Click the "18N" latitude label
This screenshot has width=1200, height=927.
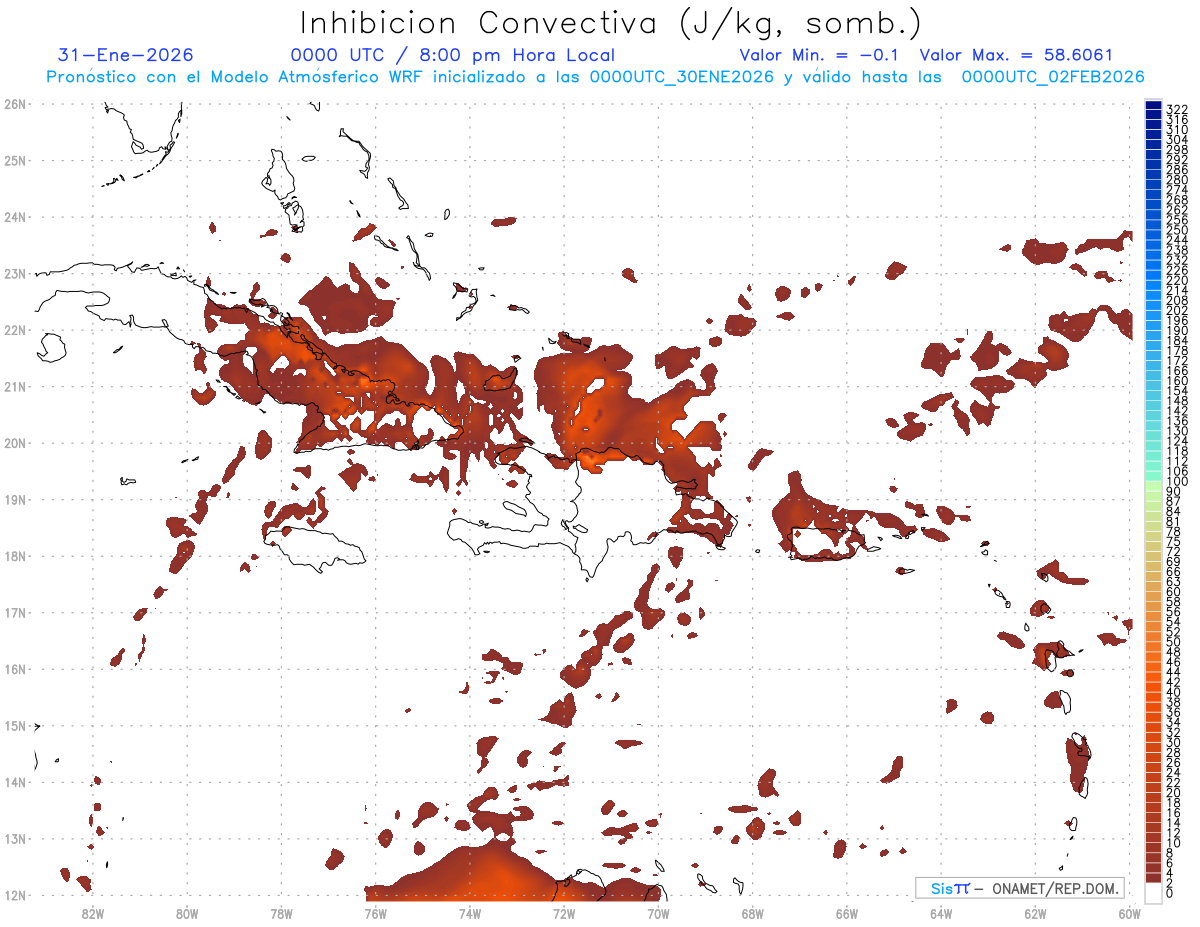(x=14, y=556)
